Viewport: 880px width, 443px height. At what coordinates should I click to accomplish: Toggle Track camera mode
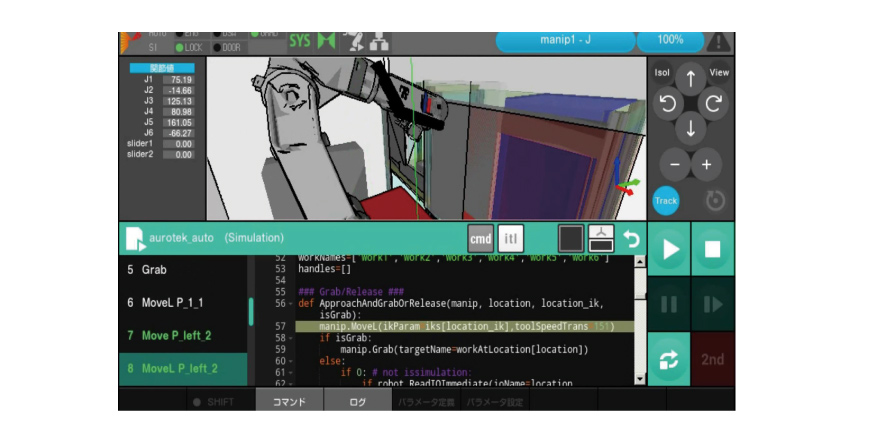[x=666, y=200]
